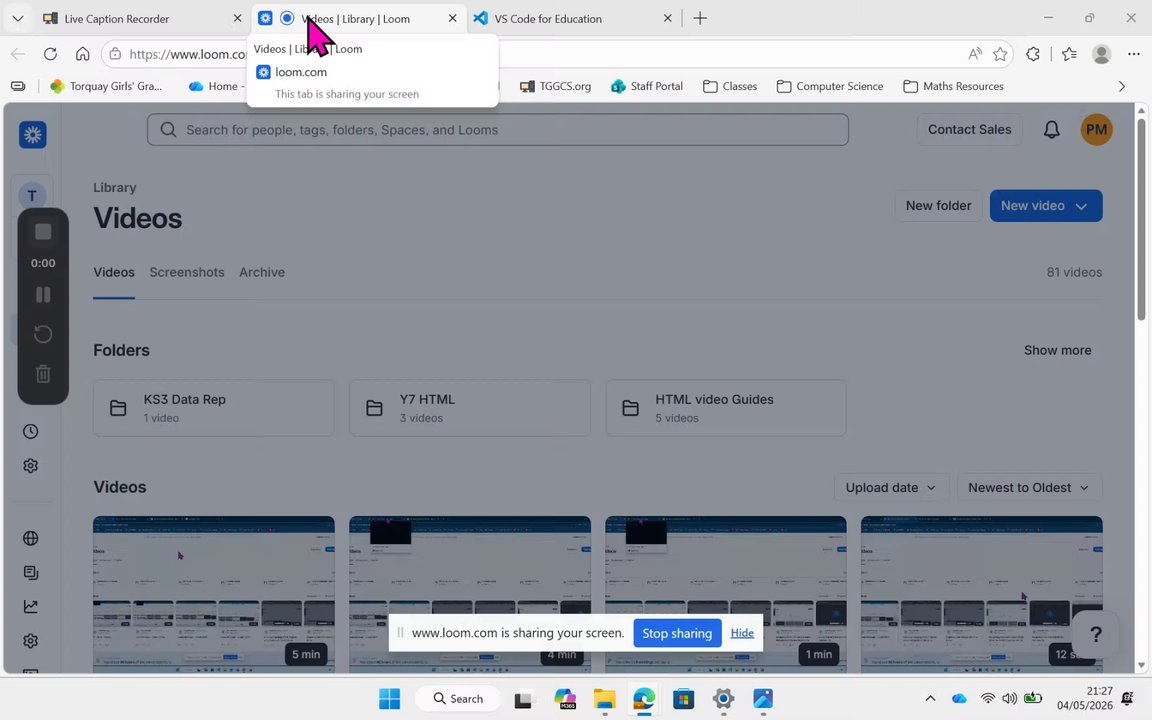This screenshot has height=720, width=1152.
Task: Open notifications bell icon
Action: click(1051, 130)
